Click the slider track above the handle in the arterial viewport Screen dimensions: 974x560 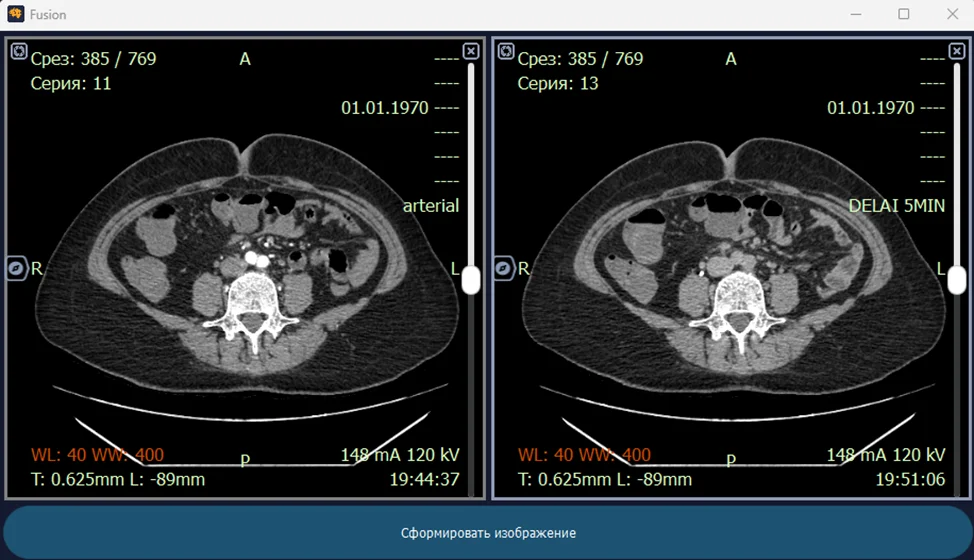[471, 160]
